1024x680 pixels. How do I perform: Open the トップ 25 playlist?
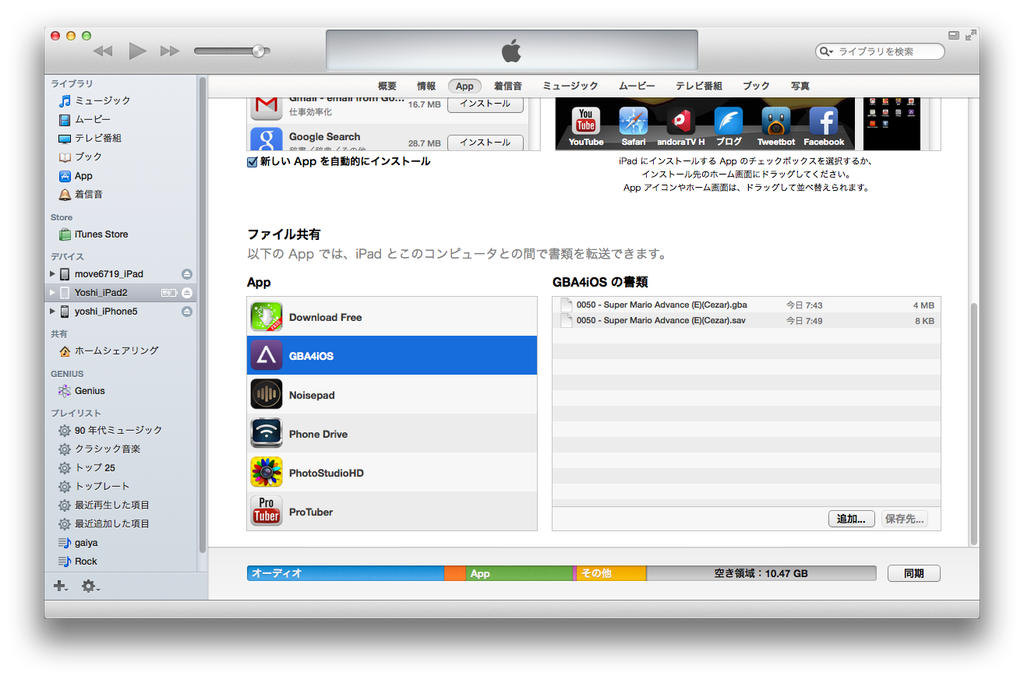87,468
